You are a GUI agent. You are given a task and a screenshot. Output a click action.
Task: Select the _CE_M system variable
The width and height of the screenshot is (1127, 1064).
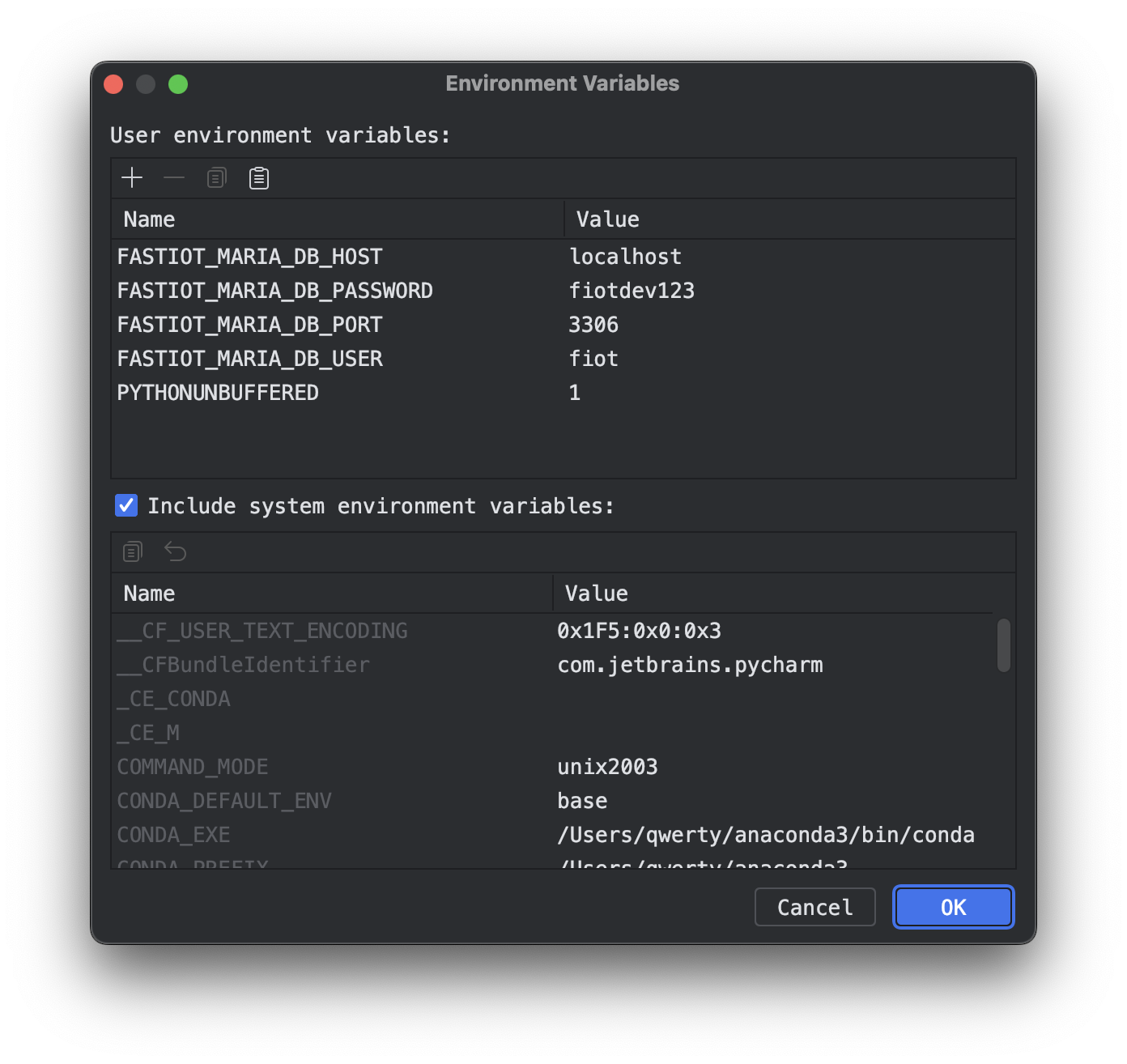pos(148,733)
